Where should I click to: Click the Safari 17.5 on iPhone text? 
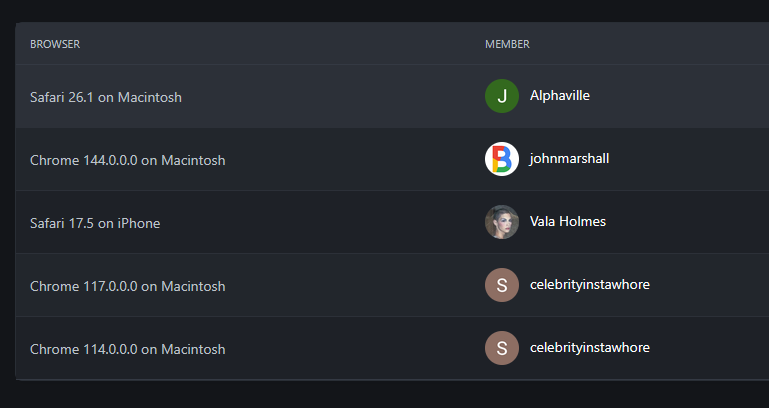[x=95, y=223]
